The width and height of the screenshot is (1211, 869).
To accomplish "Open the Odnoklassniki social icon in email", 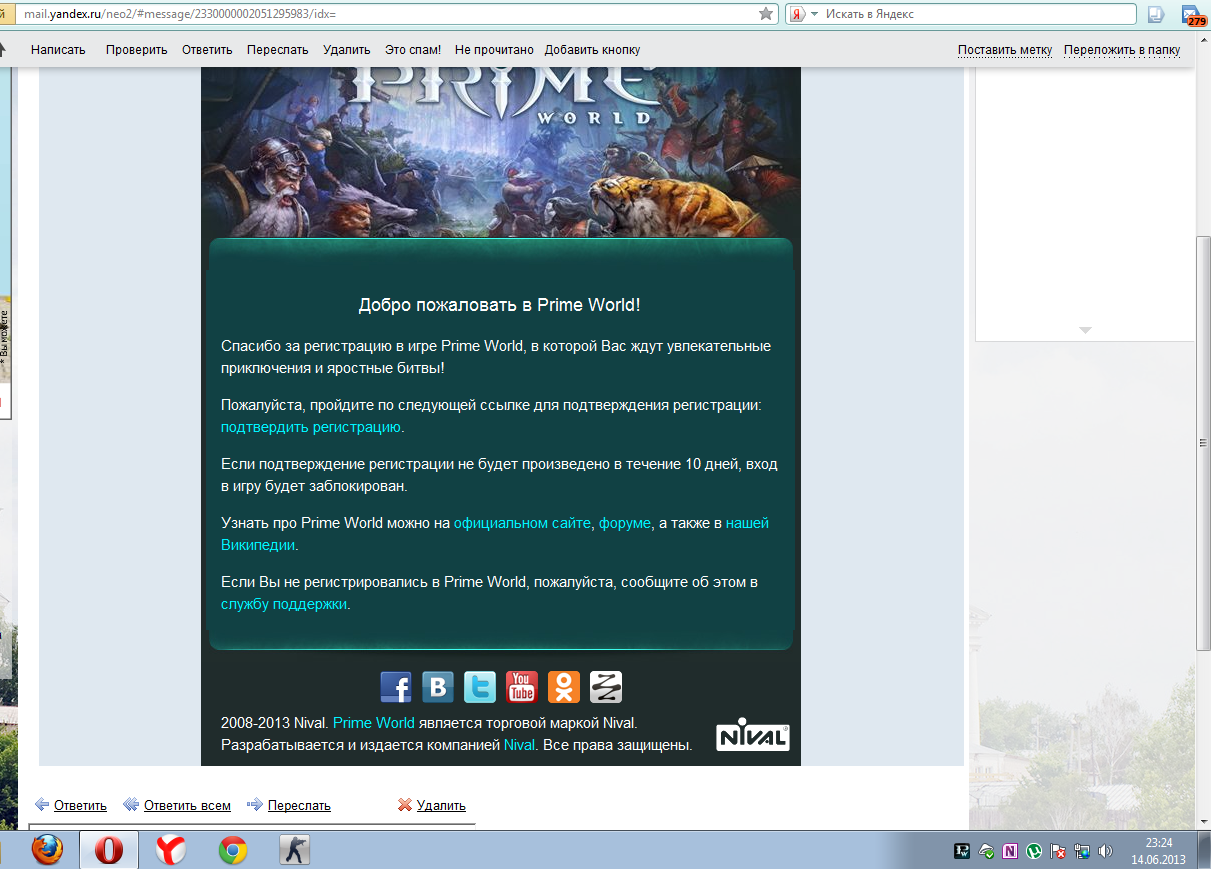I will tap(564, 687).
